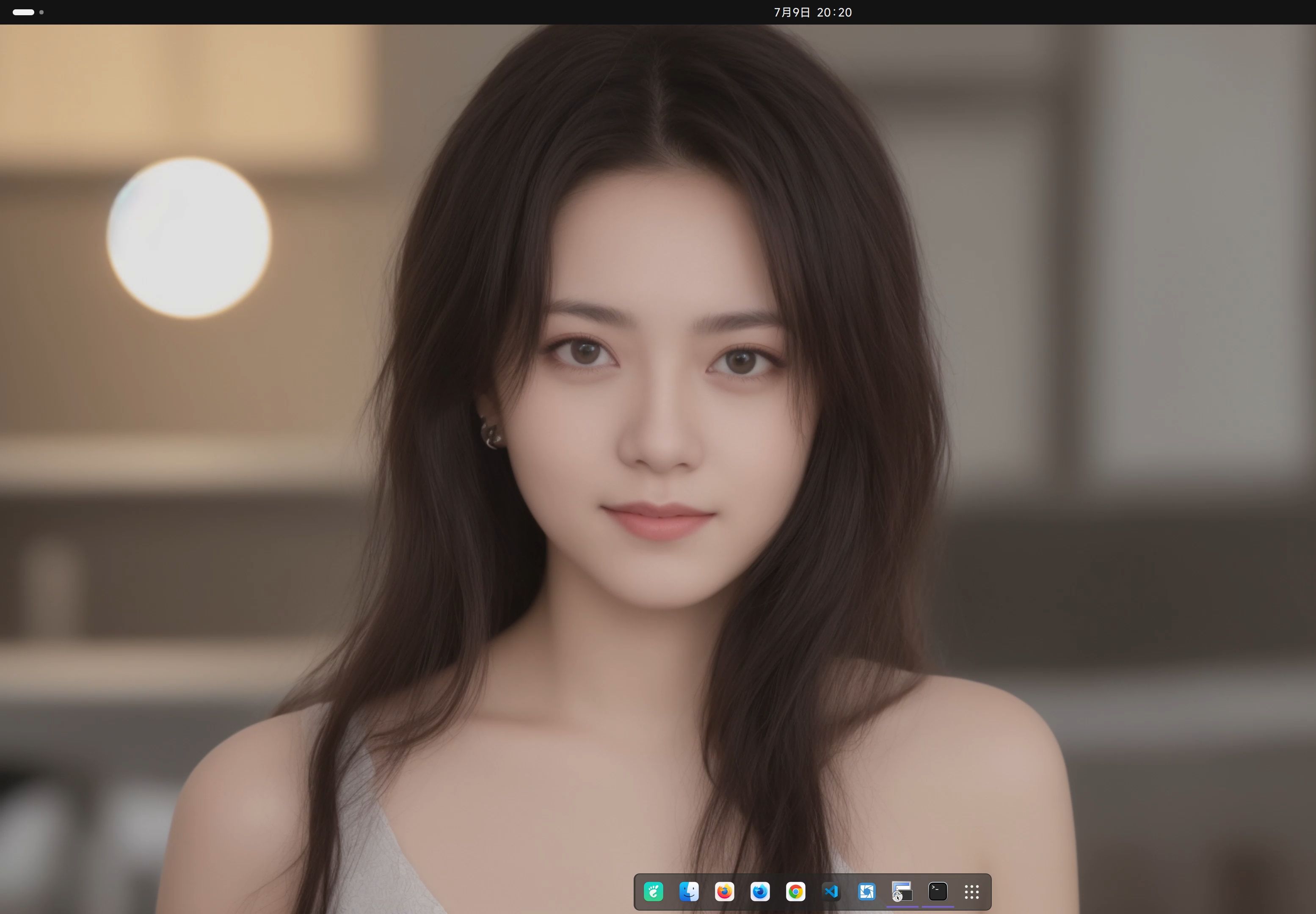Switch to the remote viewer window icon
Screen dimensions: 1316x914
point(902,892)
